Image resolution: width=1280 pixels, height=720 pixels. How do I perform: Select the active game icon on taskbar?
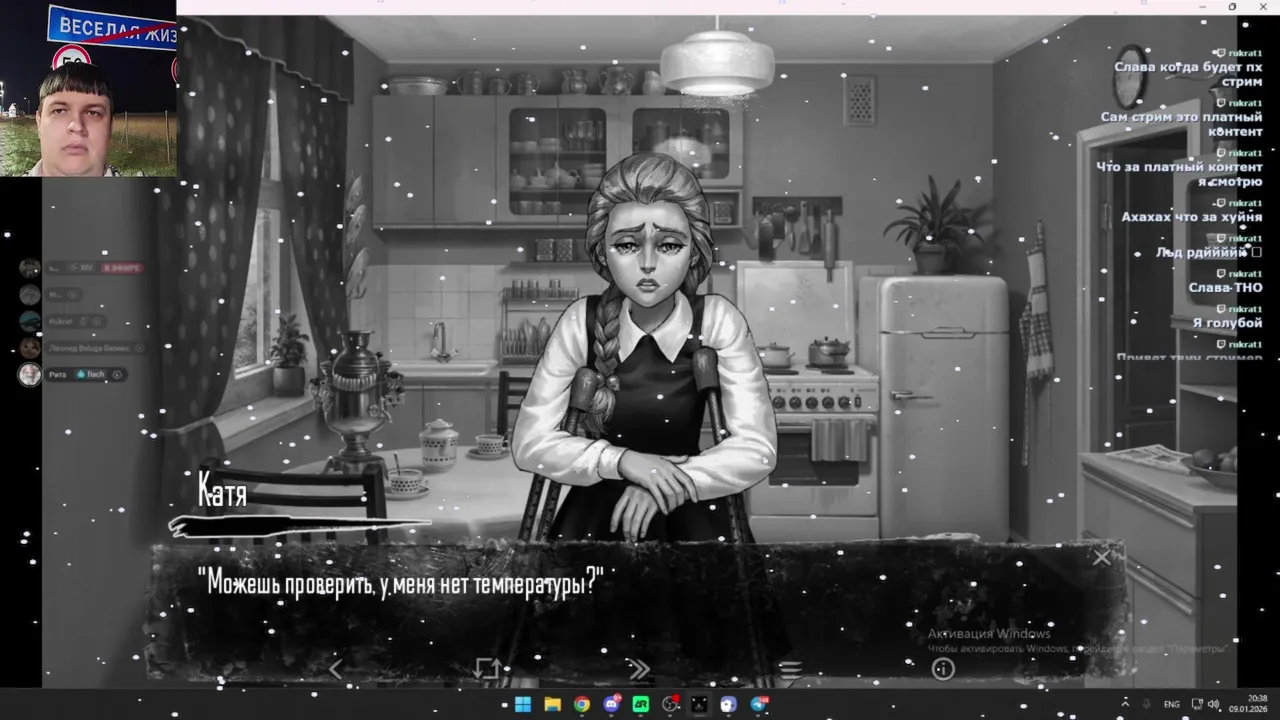(699, 704)
